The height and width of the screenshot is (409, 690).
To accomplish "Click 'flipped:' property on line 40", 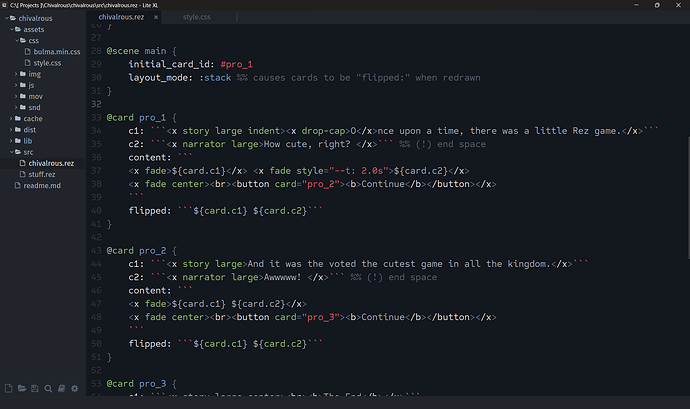I will (150, 210).
